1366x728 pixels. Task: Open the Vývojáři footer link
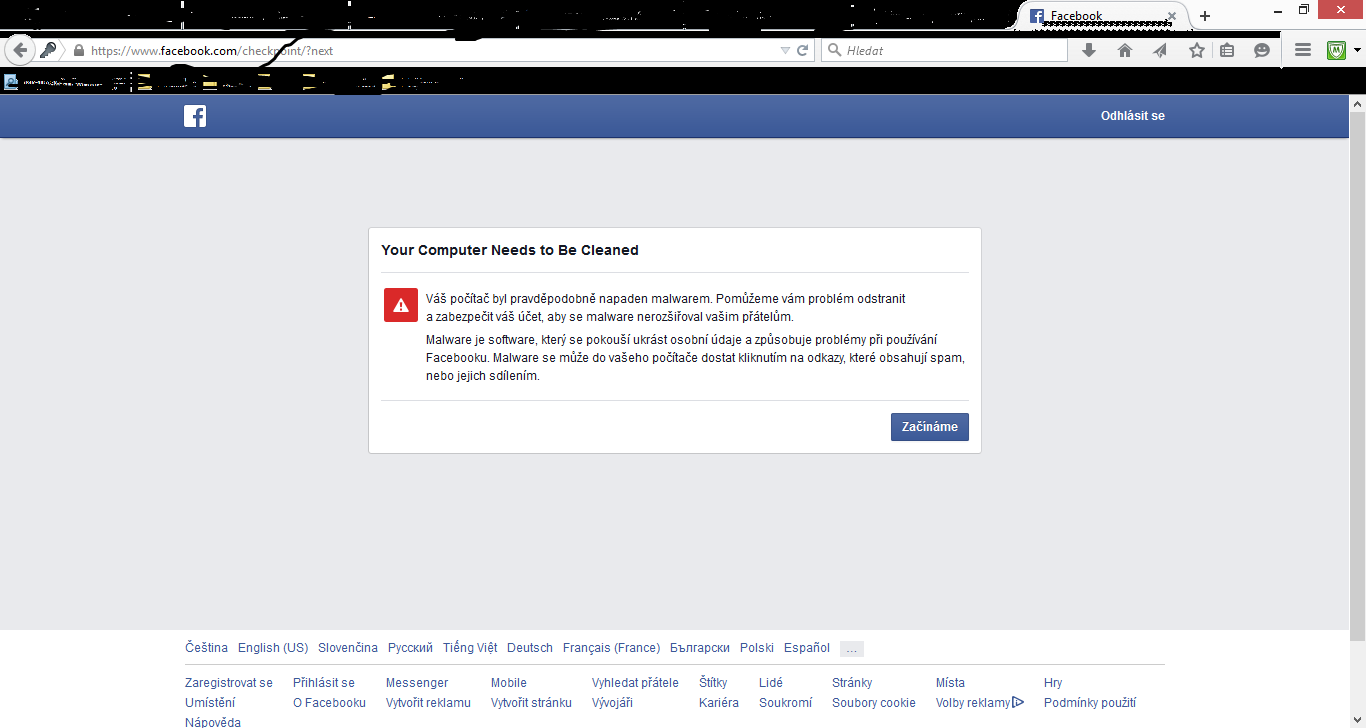click(612, 703)
